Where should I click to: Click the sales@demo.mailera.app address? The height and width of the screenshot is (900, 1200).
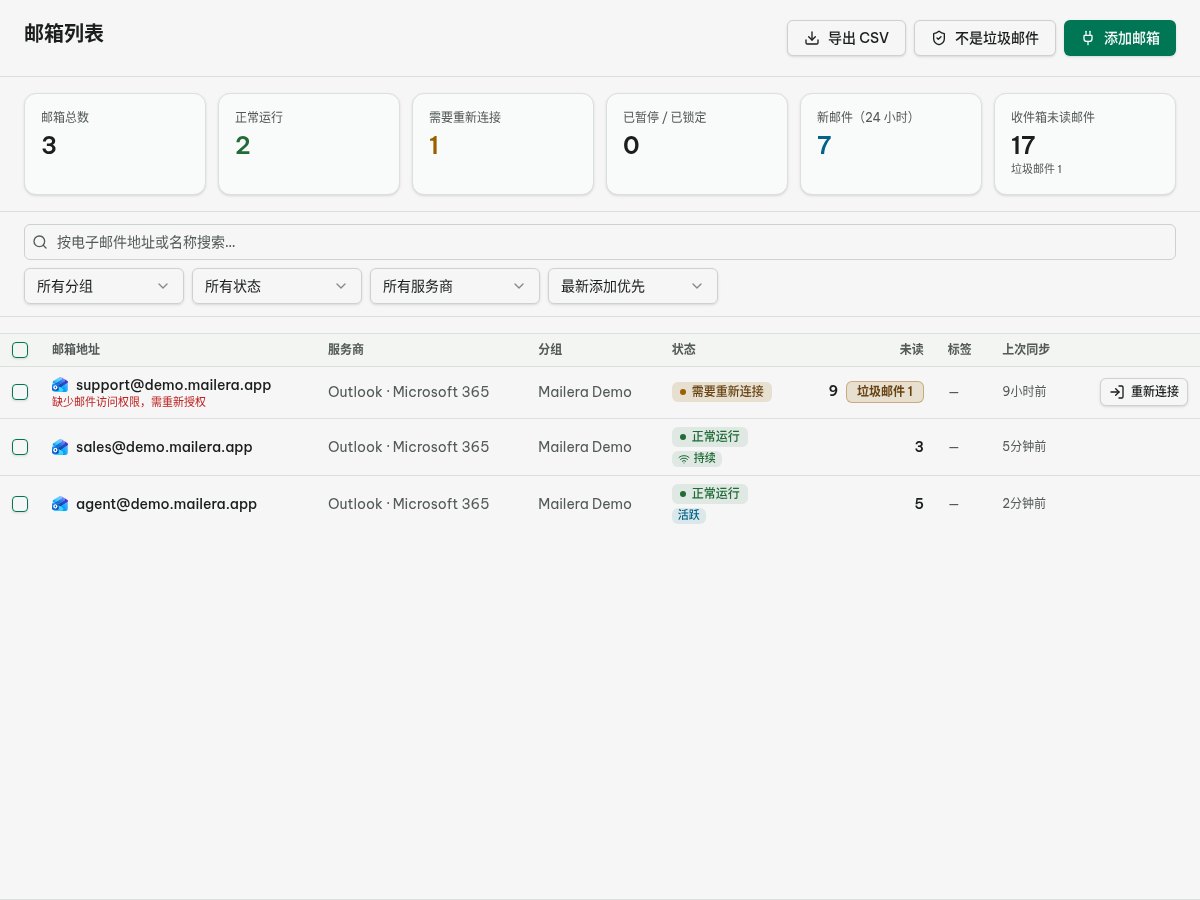click(164, 447)
